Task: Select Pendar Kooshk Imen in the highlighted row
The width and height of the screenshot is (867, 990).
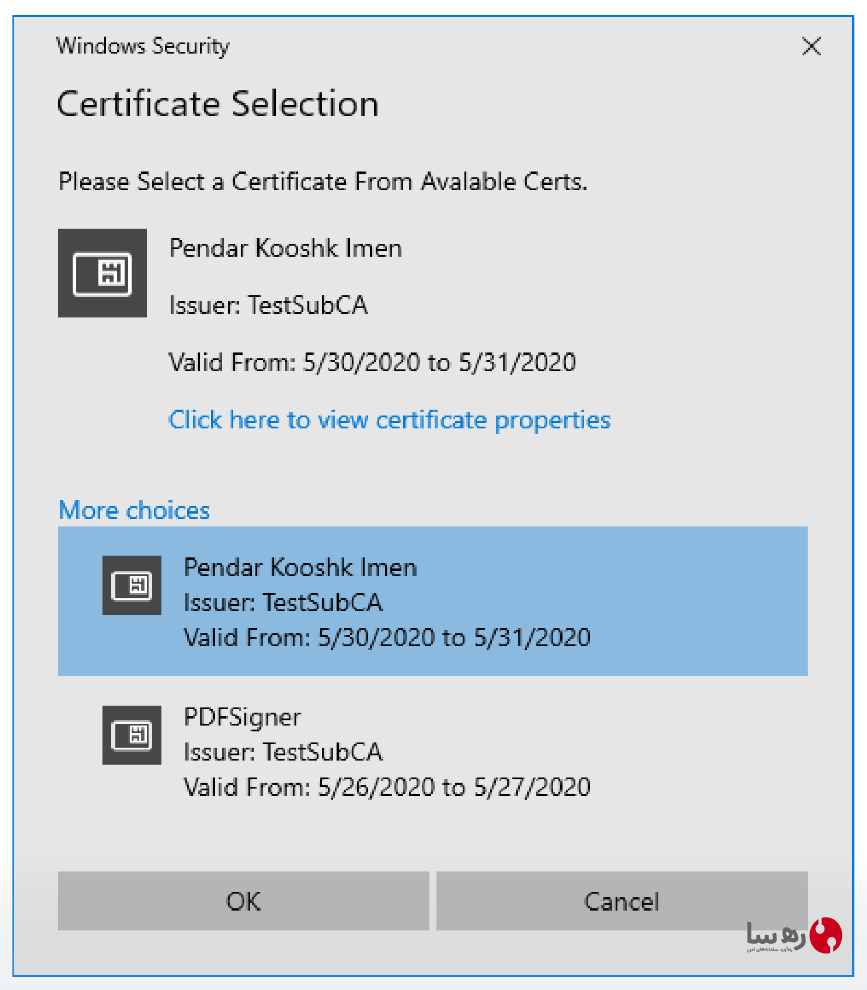Action: coord(300,567)
